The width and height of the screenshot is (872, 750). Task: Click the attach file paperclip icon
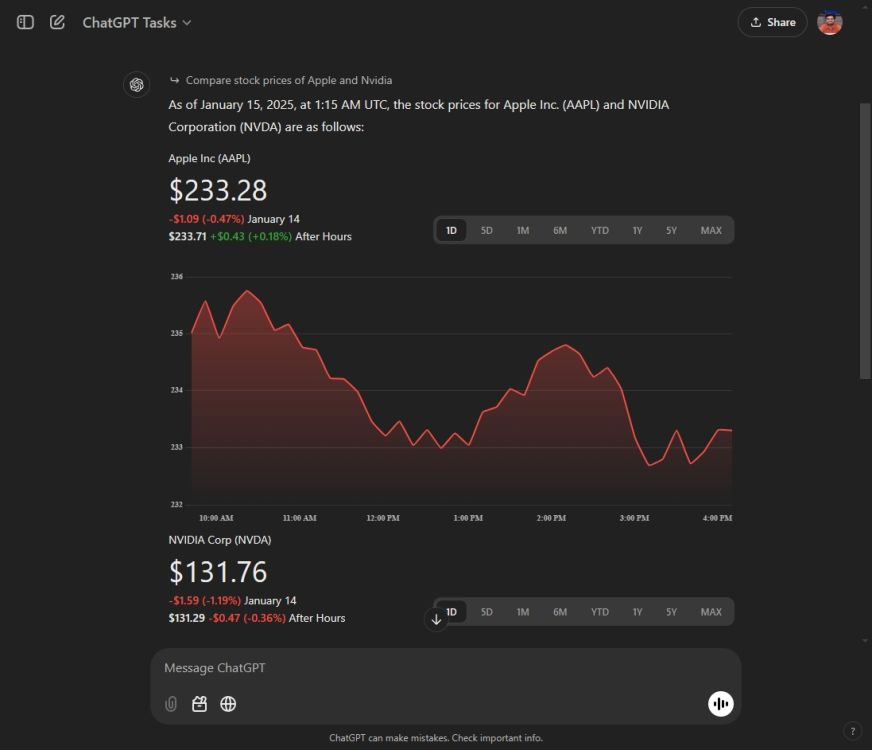(x=171, y=704)
